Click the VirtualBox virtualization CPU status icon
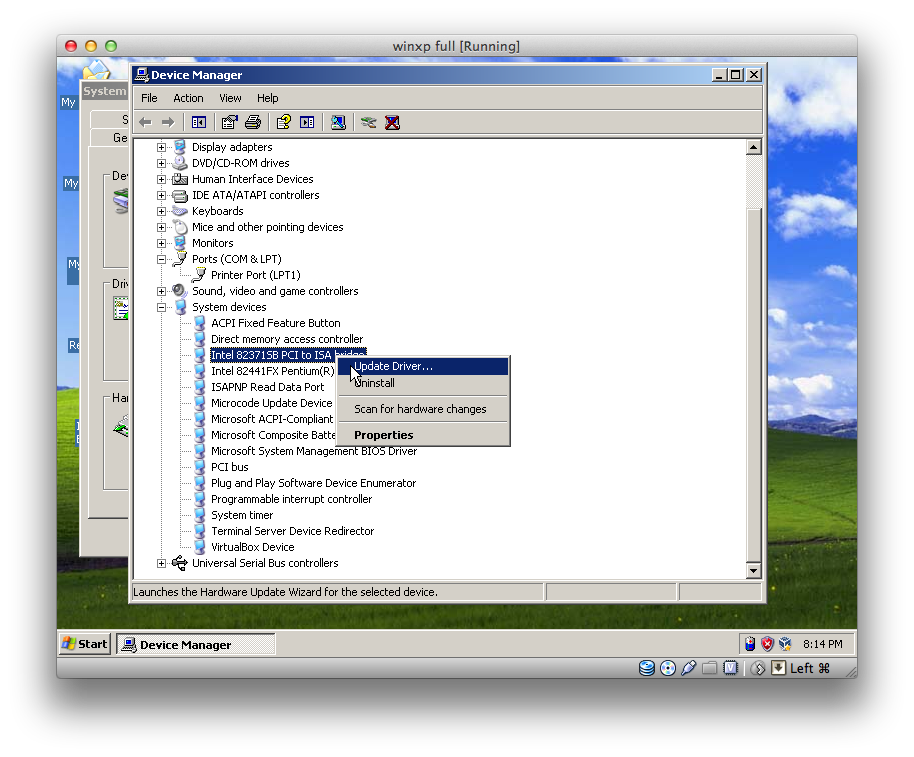The height and width of the screenshot is (757, 914). [730, 668]
